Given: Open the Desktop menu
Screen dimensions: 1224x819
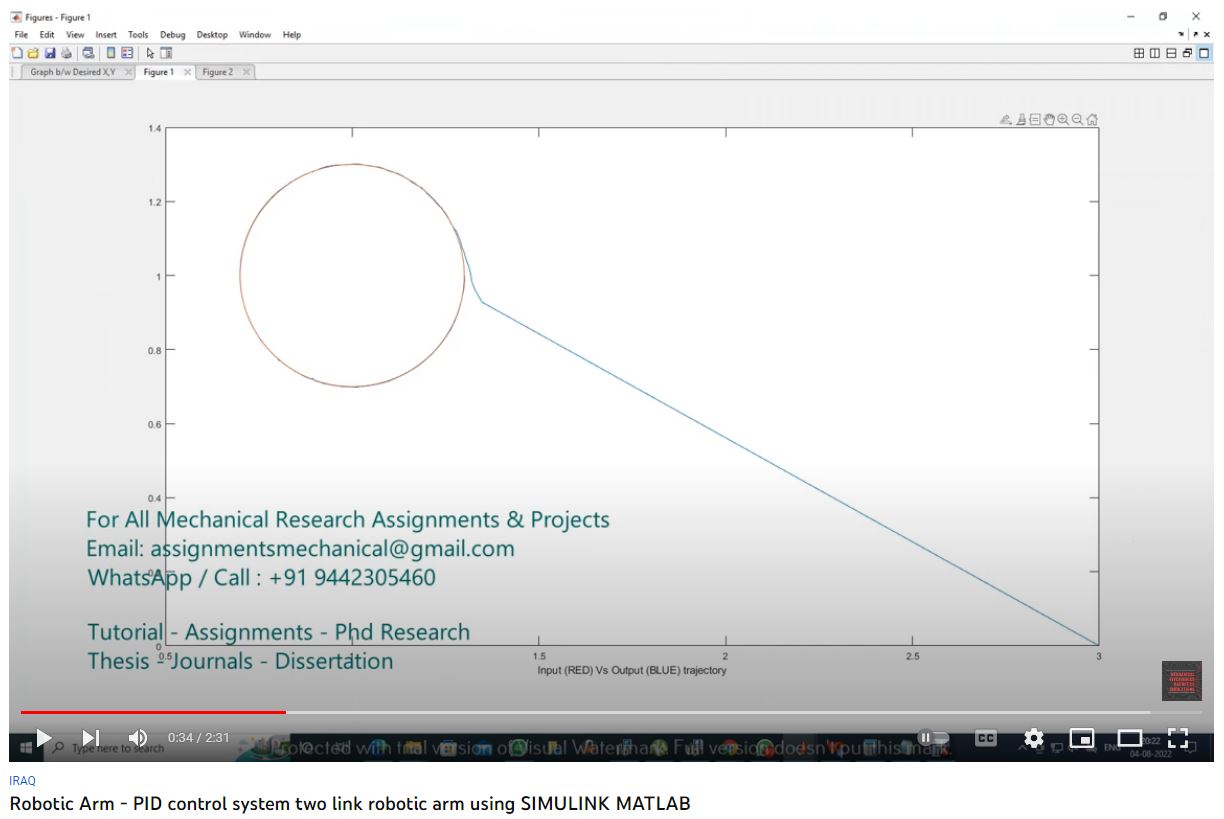Looking at the screenshot, I should [212, 34].
